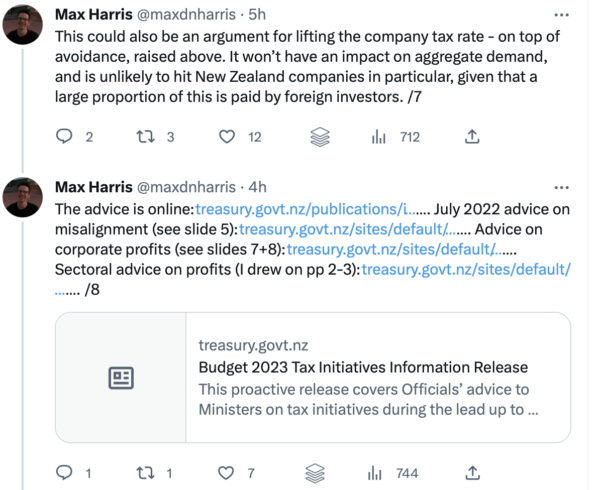Like the second tweet with 7 likes
Screen dimensions: 600x490
pos(227,471)
